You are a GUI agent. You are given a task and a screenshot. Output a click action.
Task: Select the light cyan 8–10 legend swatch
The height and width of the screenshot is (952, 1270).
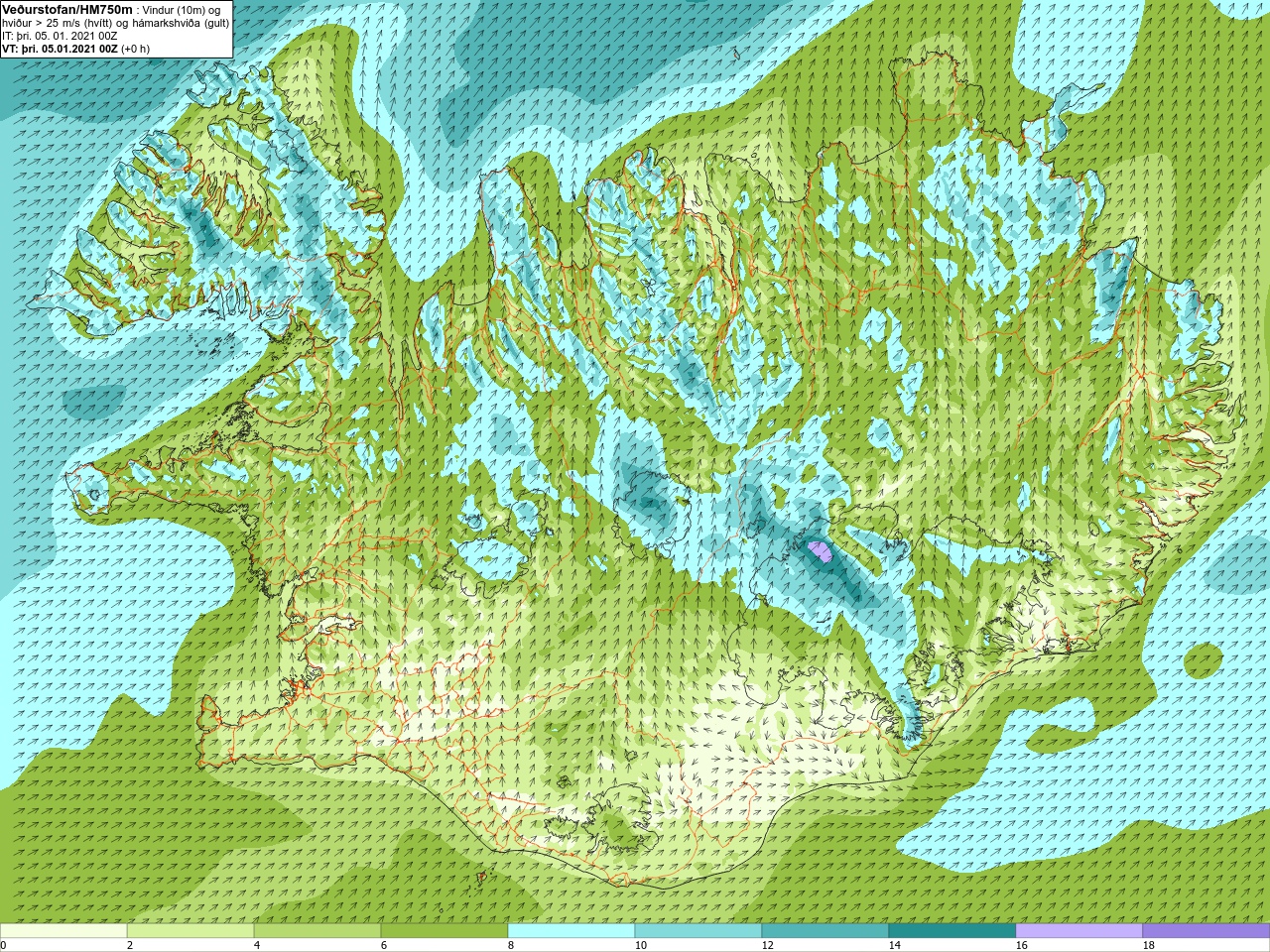571,931
